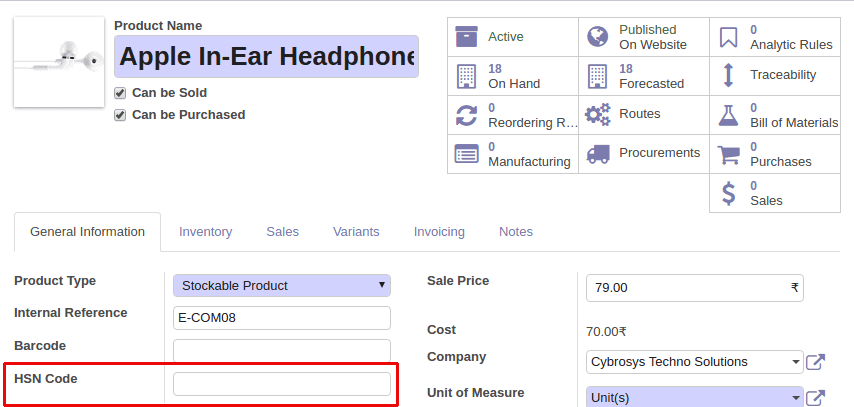This screenshot has width=854, height=407.
Task: Toggle the Can be Sold checkbox
Action: click(x=120, y=93)
